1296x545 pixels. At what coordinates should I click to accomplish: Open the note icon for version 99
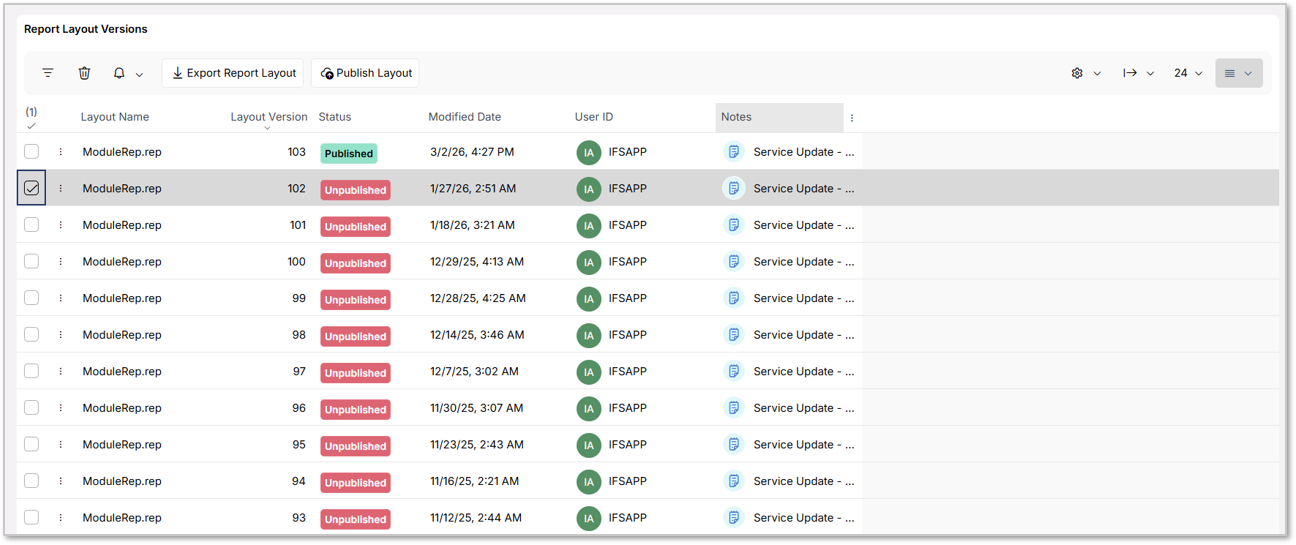734,298
